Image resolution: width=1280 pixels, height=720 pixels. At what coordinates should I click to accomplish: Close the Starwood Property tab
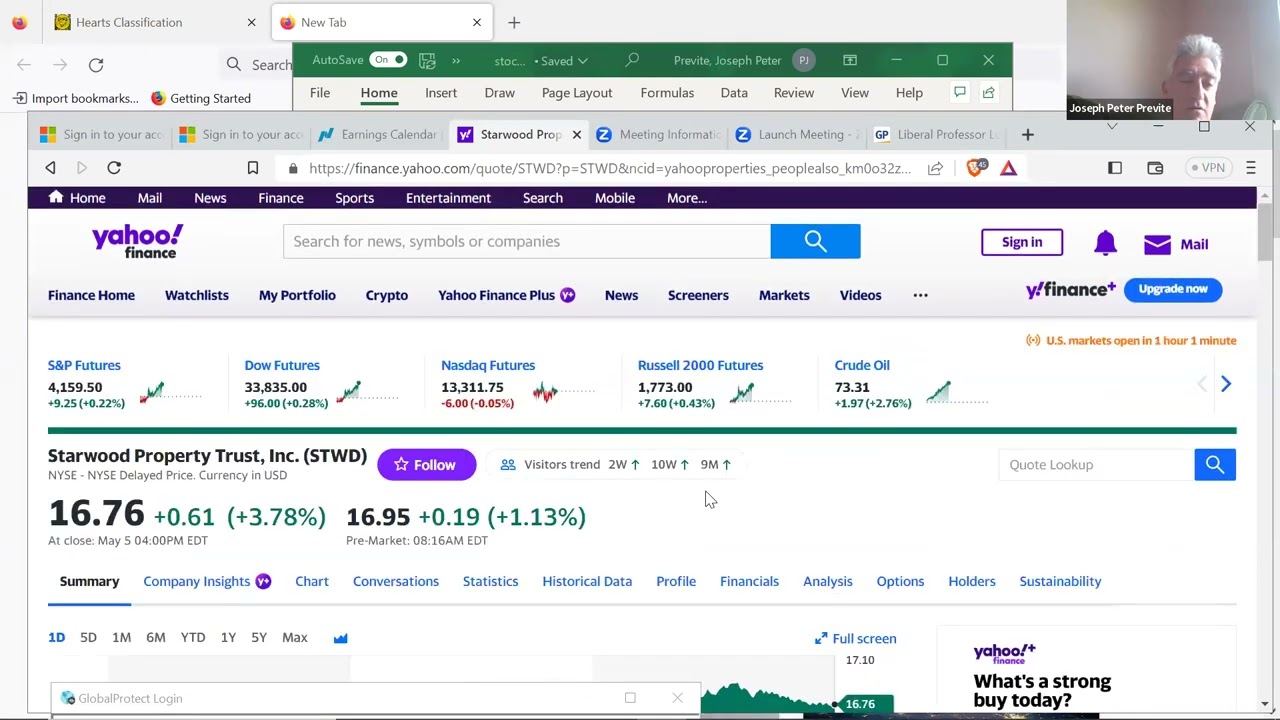tap(577, 134)
